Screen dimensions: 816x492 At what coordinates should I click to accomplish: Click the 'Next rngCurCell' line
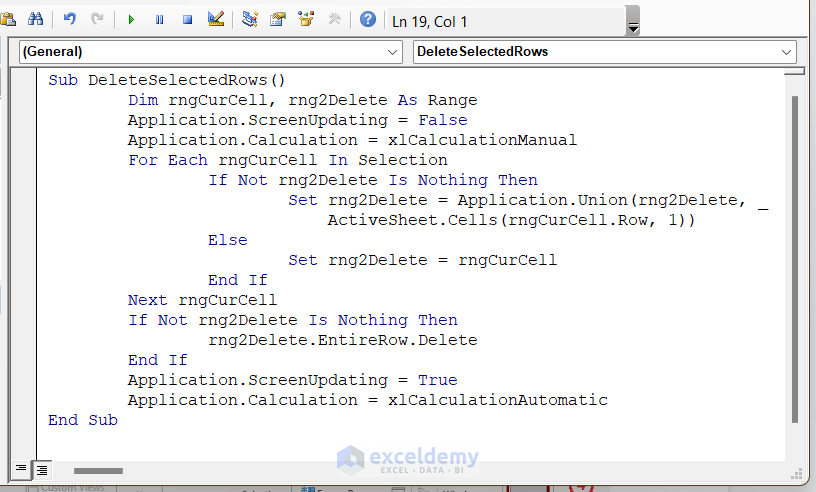(x=202, y=300)
